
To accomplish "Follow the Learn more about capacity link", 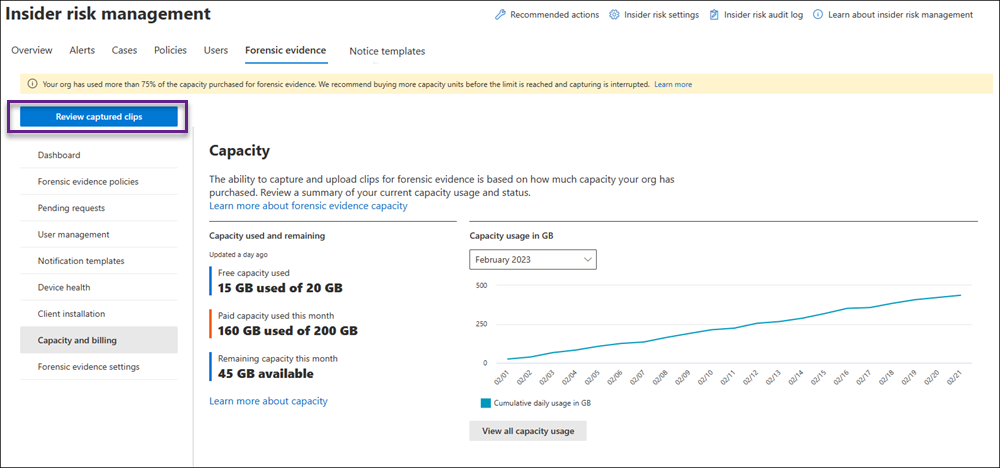I will (x=268, y=401).
